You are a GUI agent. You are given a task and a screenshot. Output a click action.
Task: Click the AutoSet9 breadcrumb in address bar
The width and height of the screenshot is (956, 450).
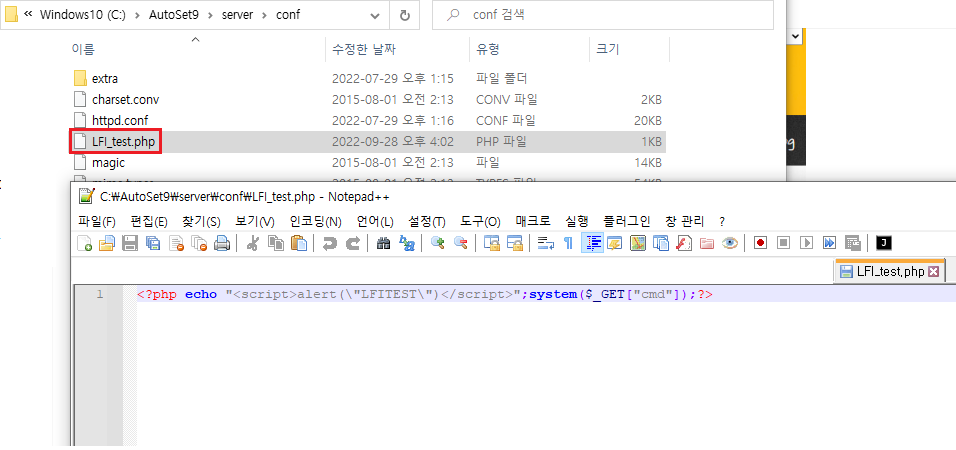[176, 15]
